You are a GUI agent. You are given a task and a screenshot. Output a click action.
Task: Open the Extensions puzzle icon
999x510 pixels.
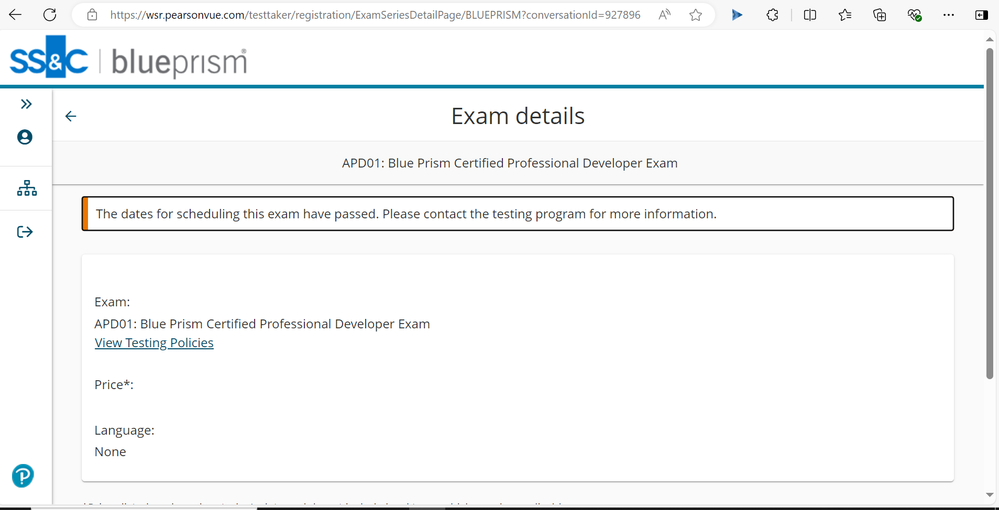[772, 15]
